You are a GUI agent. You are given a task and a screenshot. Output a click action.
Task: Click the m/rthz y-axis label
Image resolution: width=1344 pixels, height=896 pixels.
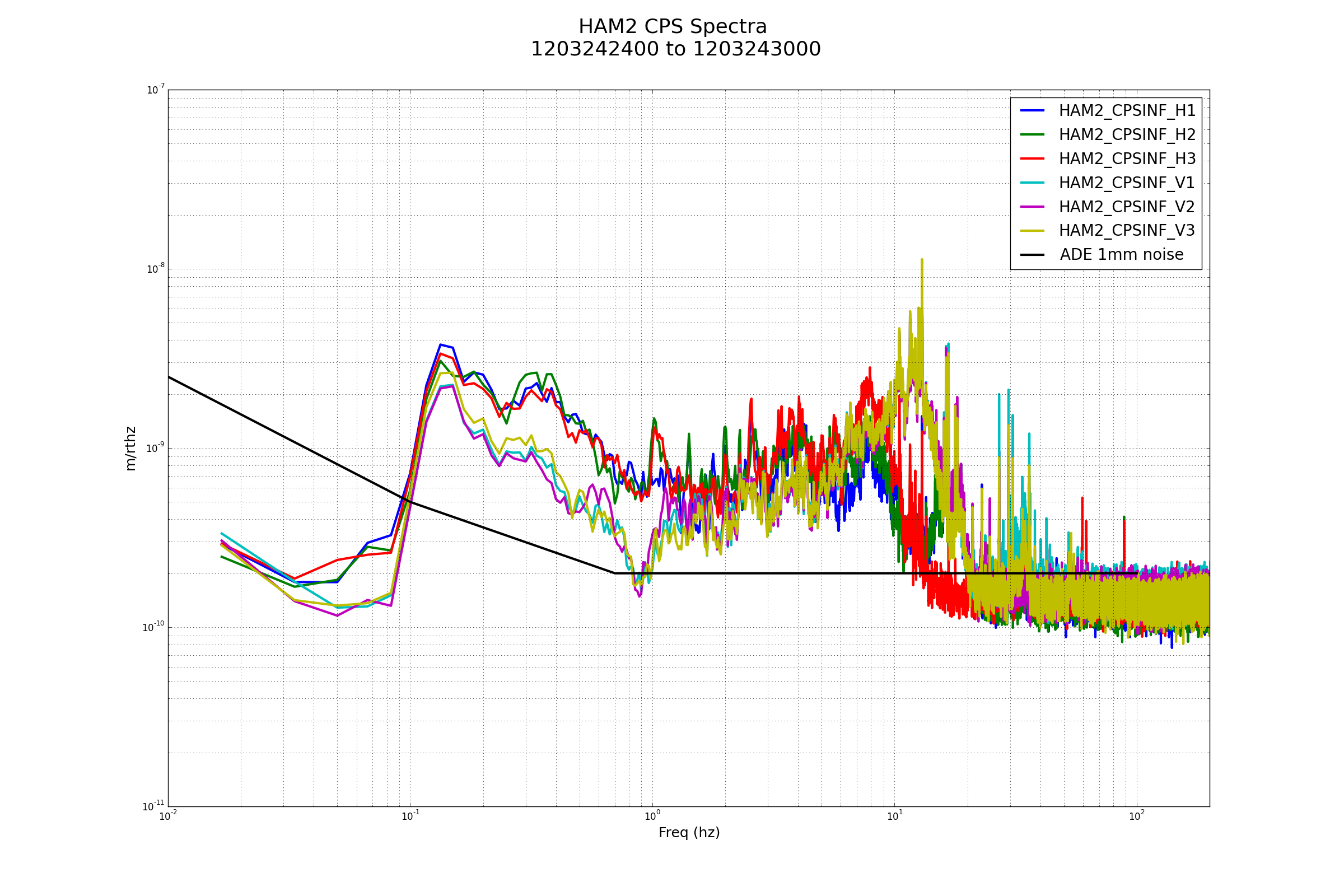[131, 449]
